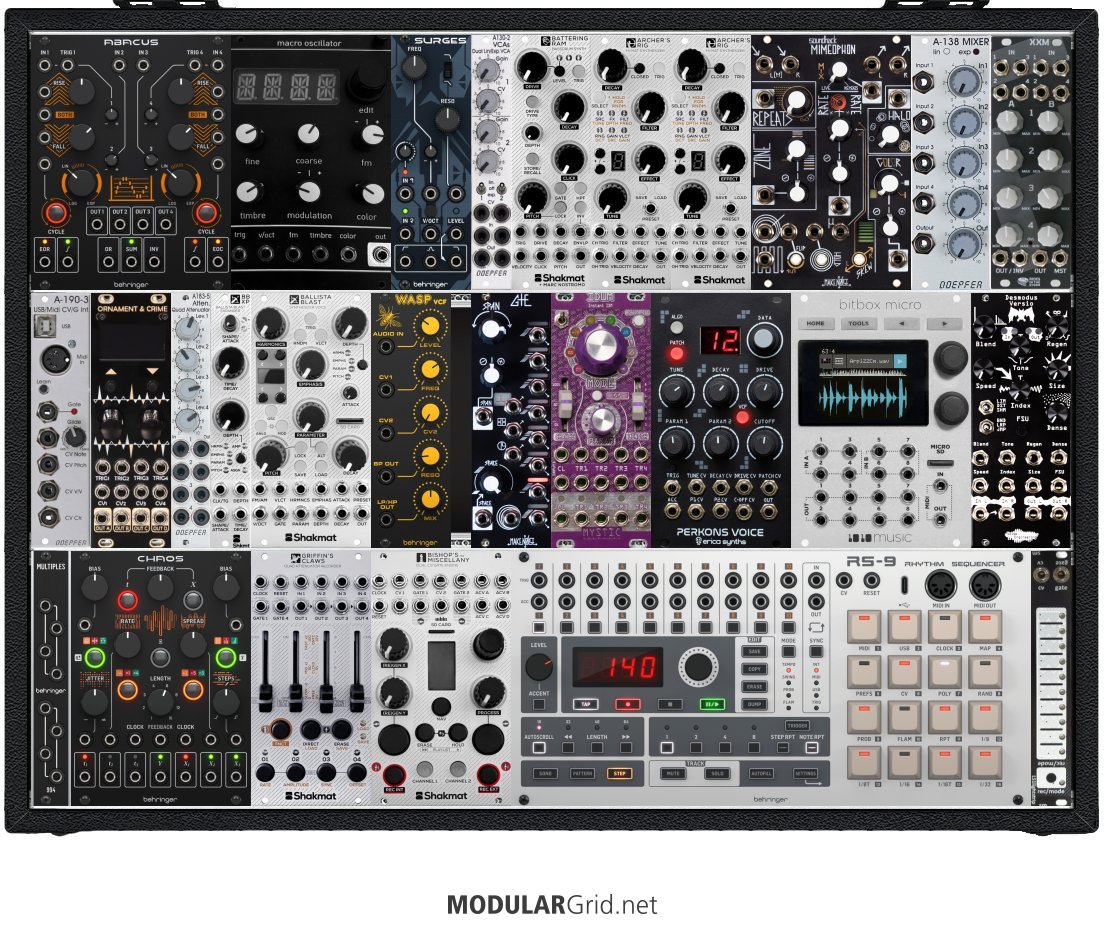
Task: Toggle the ACCENT button below LEVEL knob
Action: (x=539, y=704)
